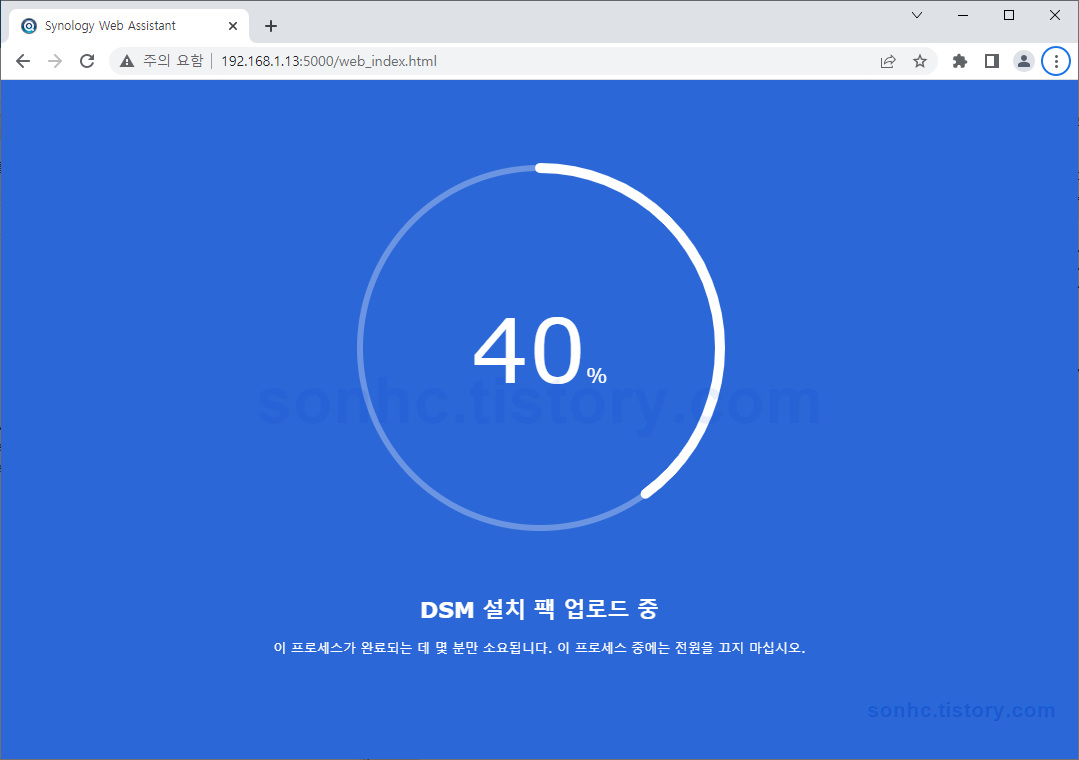This screenshot has width=1079, height=760.
Task: Click the browser back arrow
Action: tap(23, 61)
